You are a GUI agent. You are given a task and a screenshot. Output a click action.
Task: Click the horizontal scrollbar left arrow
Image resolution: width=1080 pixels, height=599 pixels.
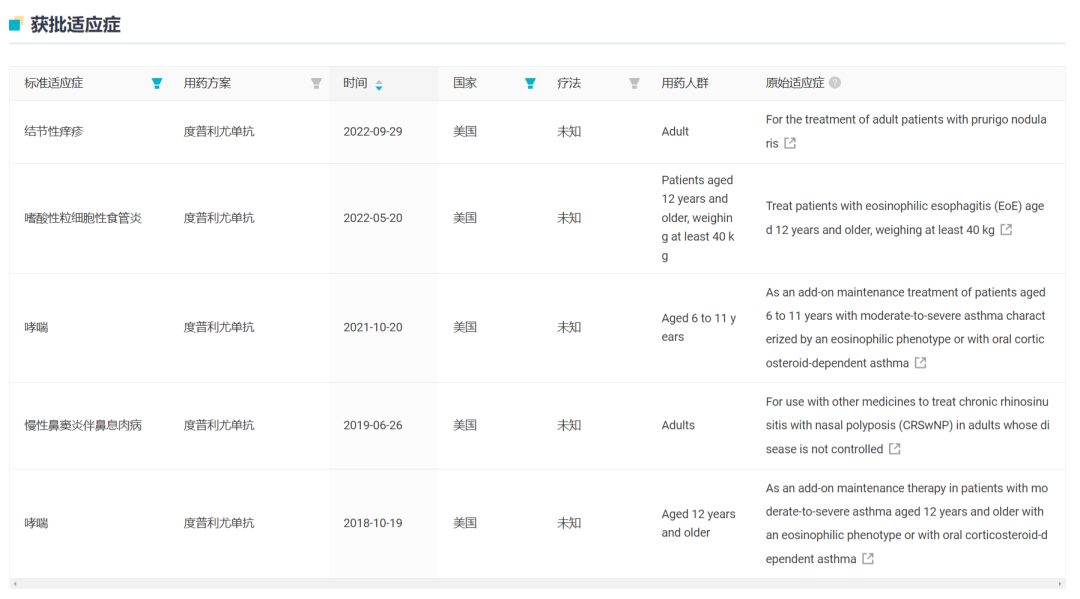click(x=15, y=584)
